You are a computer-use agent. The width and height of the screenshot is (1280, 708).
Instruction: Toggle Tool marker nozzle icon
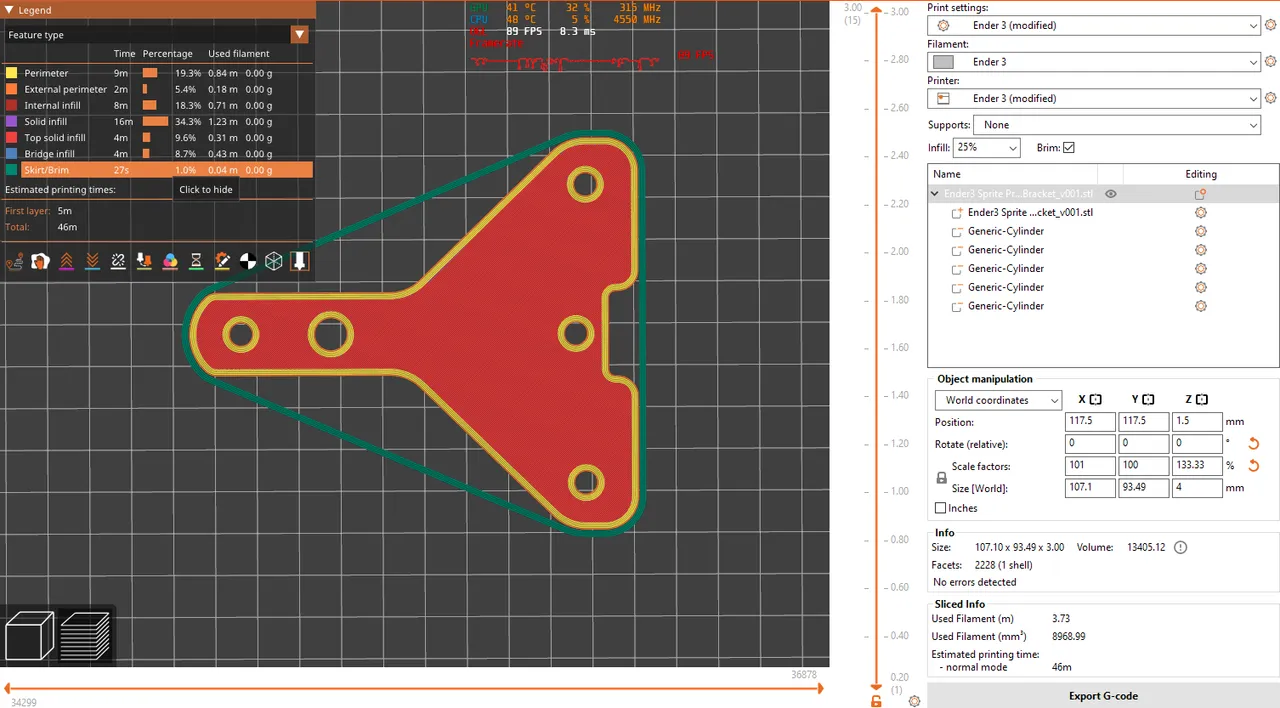click(x=300, y=261)
